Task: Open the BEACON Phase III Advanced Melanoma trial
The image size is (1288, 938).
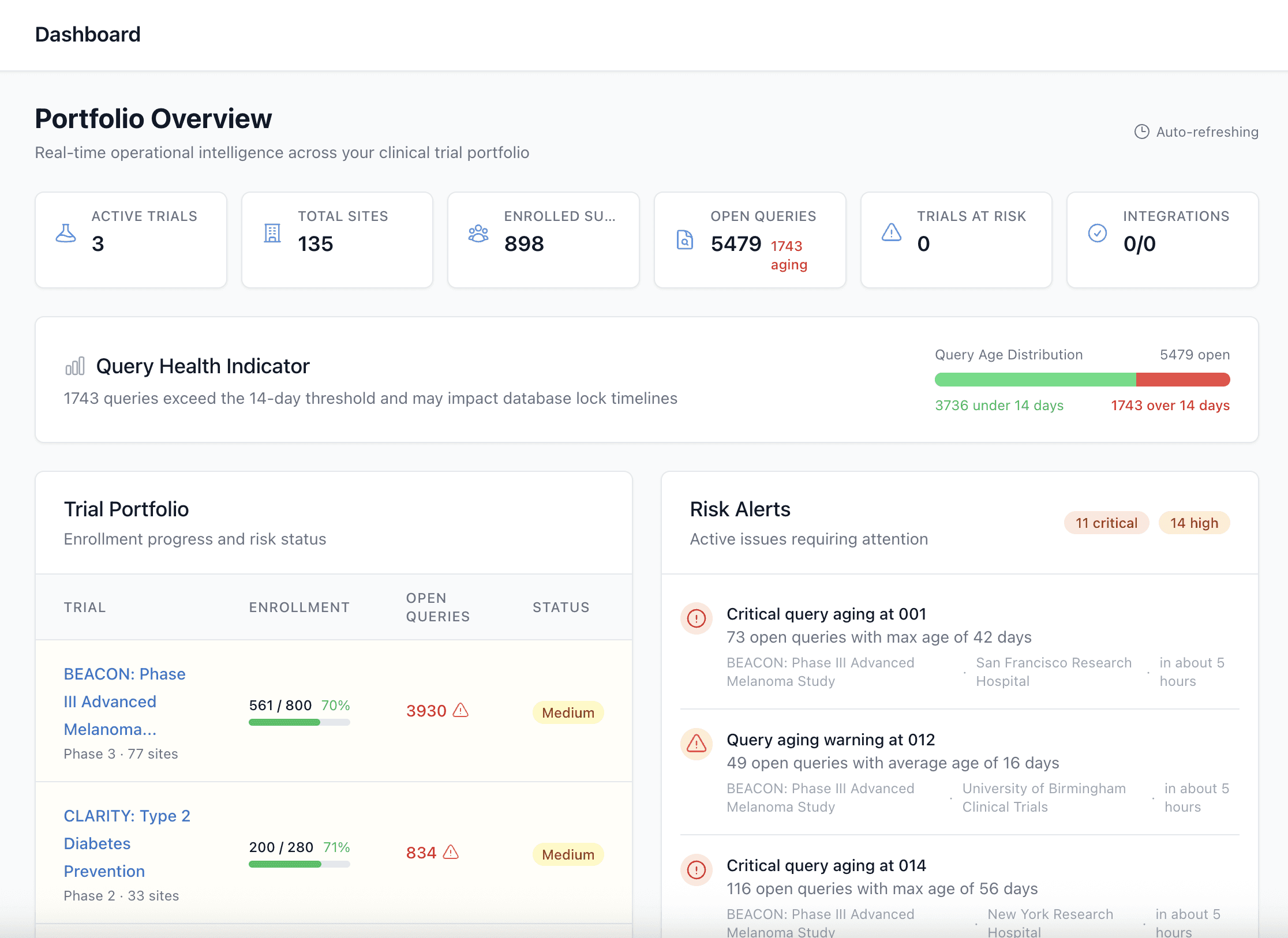Action: point(125,701)
